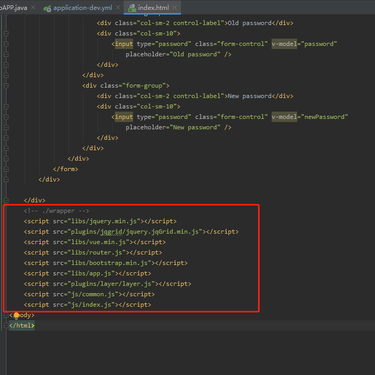The height and width of the screenshot is (375, 375).
Task: Click the index.html file type icon
Action: pos(132,8)
